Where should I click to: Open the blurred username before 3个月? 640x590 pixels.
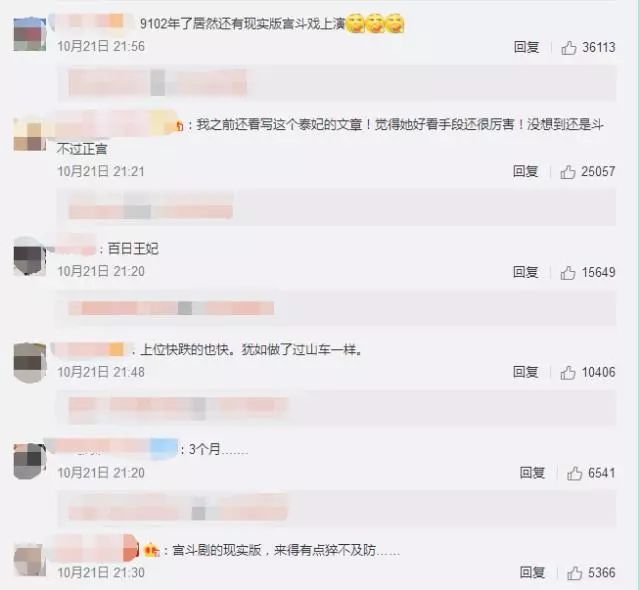tap(111, 448)
